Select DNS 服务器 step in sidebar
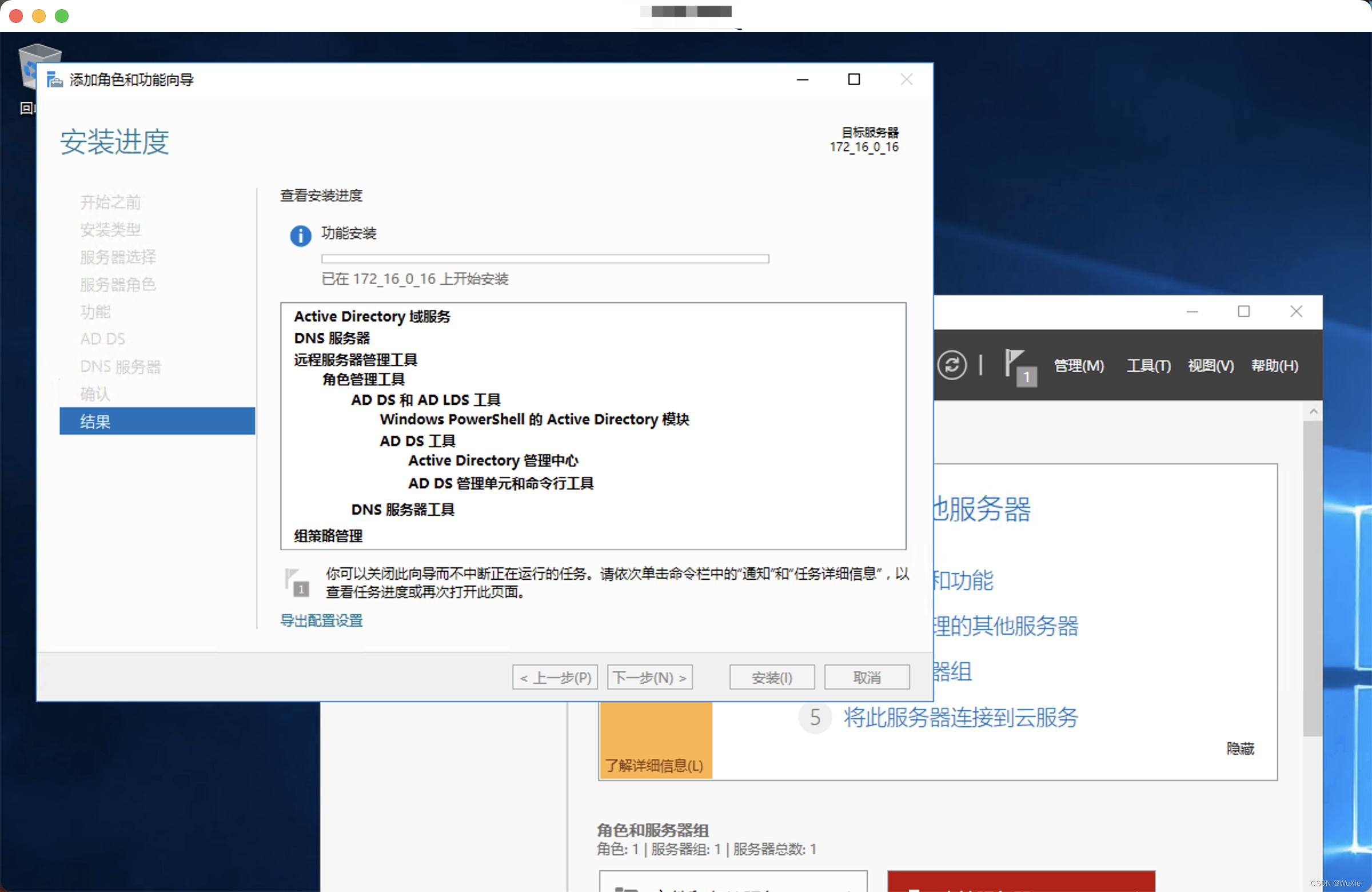 (x=121, y=366)
